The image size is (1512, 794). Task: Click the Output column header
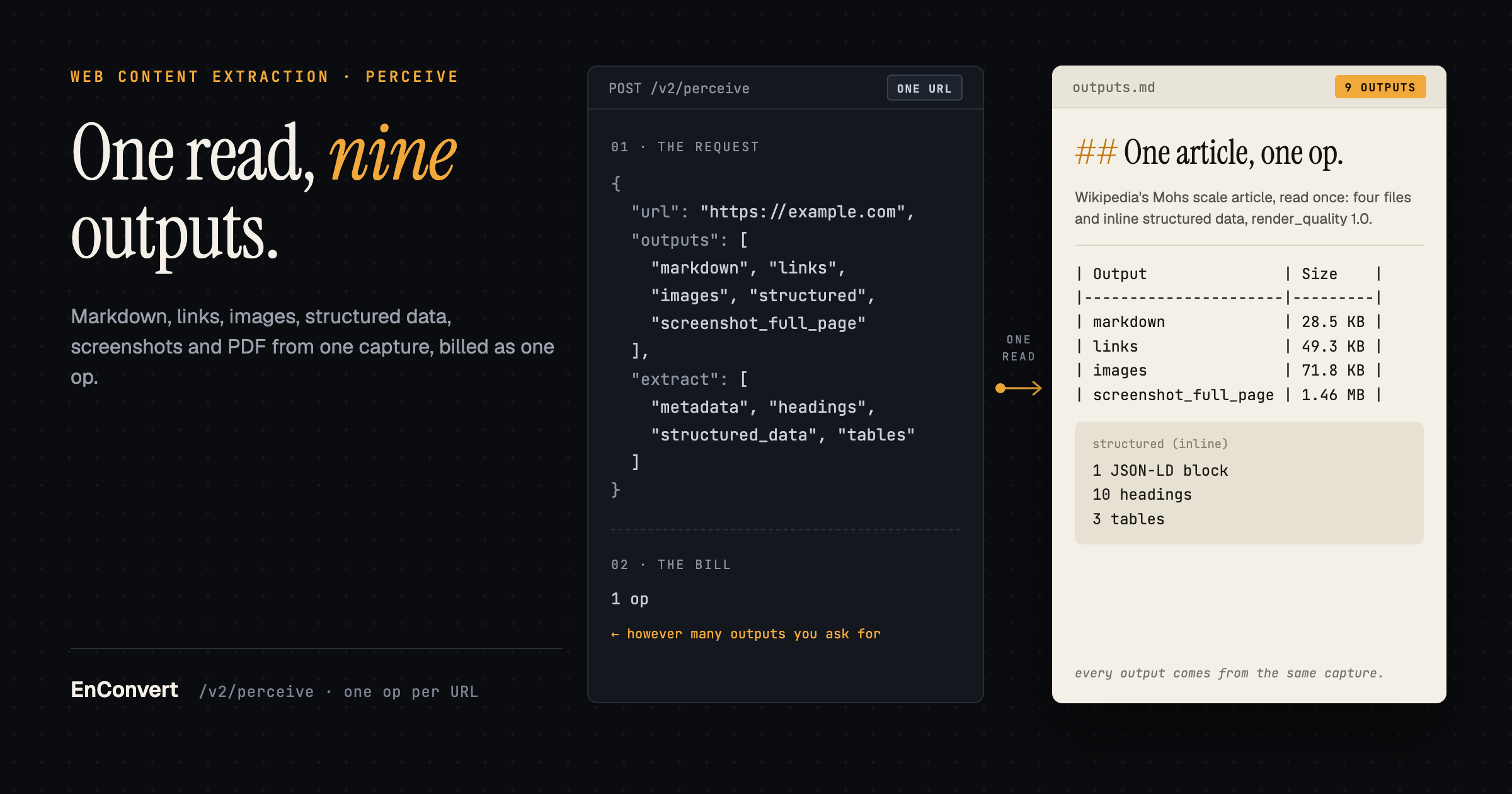(x=1120, y=273)
